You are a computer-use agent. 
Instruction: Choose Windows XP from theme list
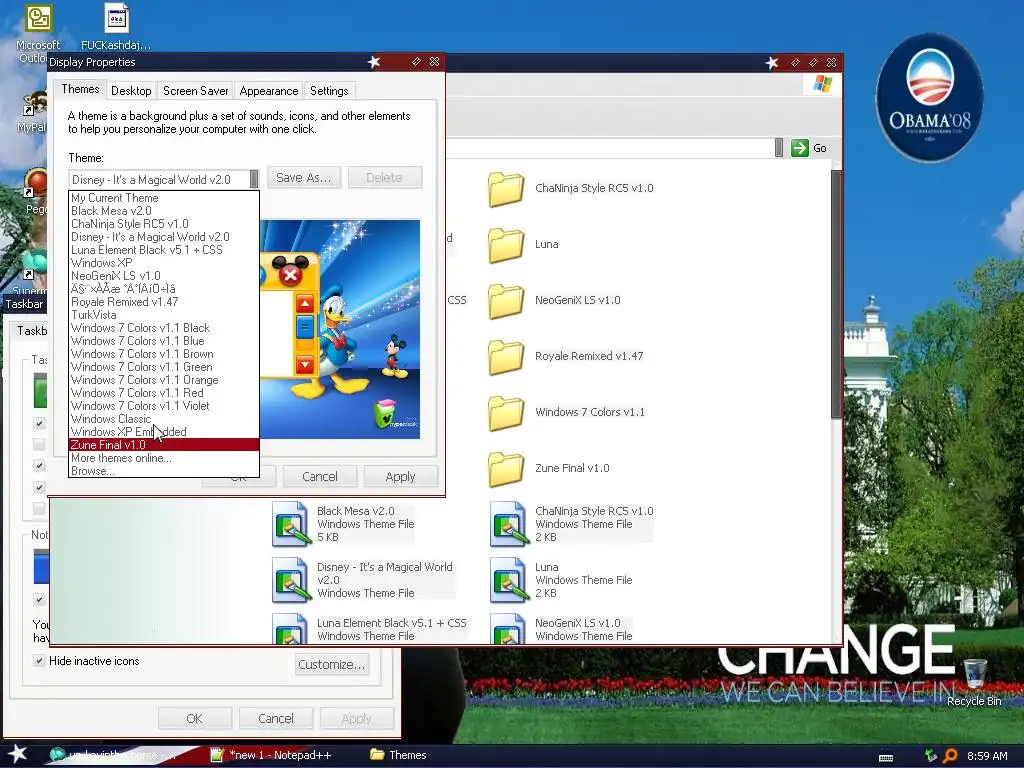point(164,263)
